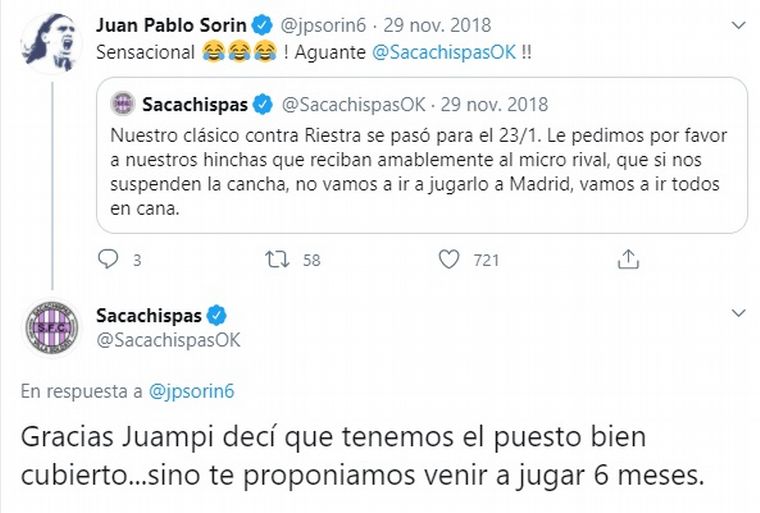Screen dimensions: 760x513
Task: Share the tweet via share icon
Action: 627,260
